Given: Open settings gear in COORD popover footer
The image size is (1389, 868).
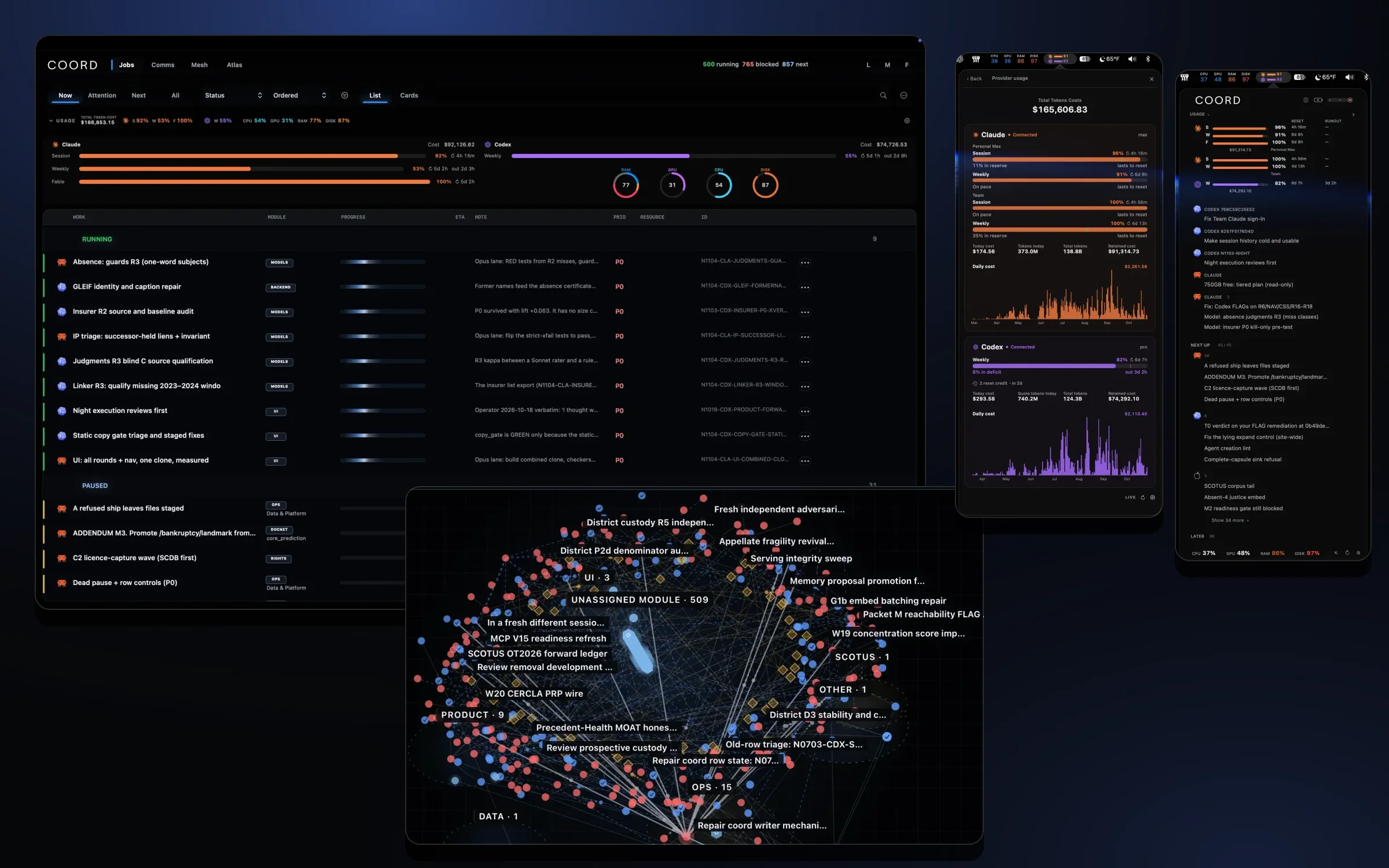Looking at the screenshot, I should pyautogui.click(x=1358, y=553).
